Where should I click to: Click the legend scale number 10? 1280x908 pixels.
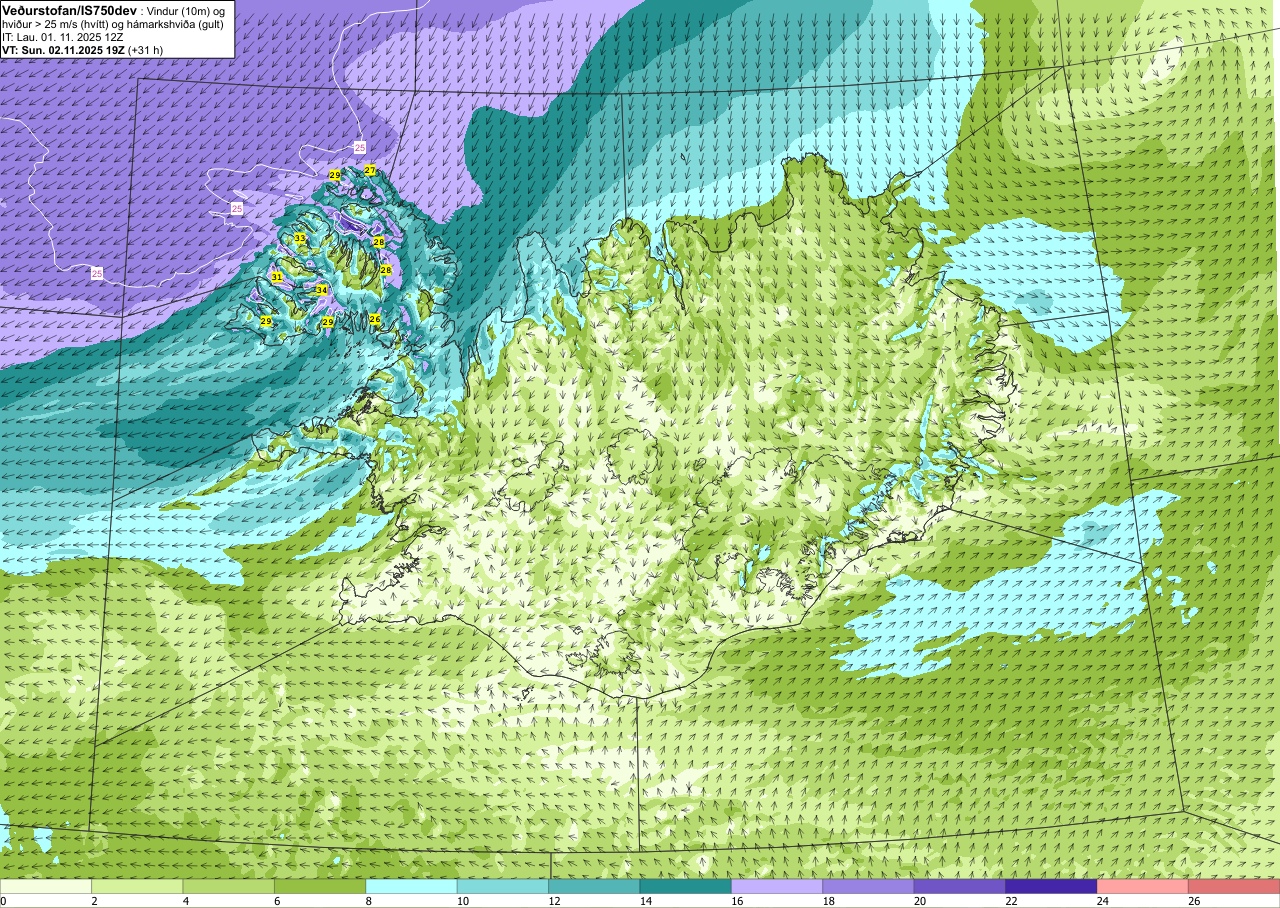[462, 901]
